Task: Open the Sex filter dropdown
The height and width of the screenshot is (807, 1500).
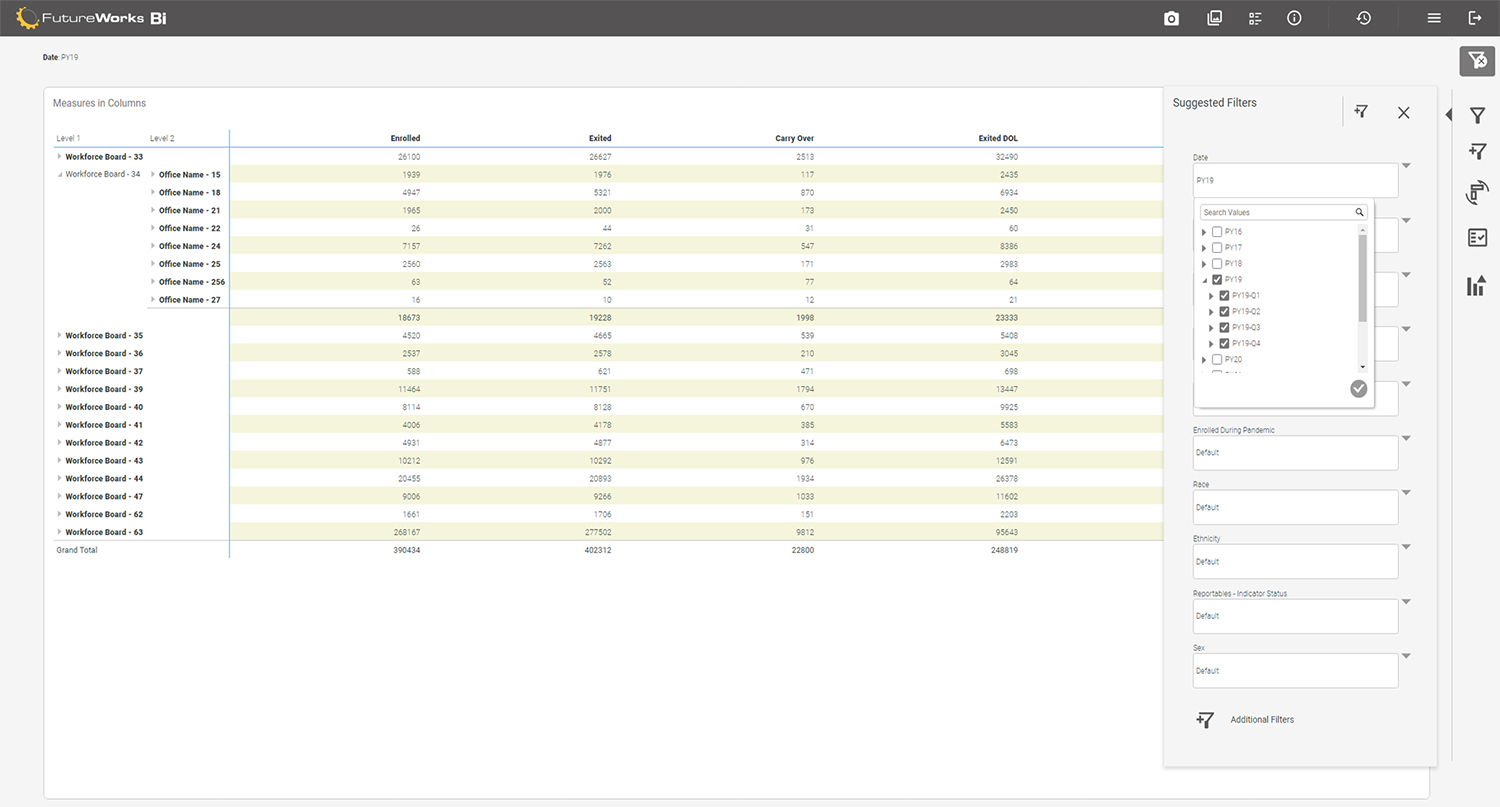Action: click(1406, 655)
